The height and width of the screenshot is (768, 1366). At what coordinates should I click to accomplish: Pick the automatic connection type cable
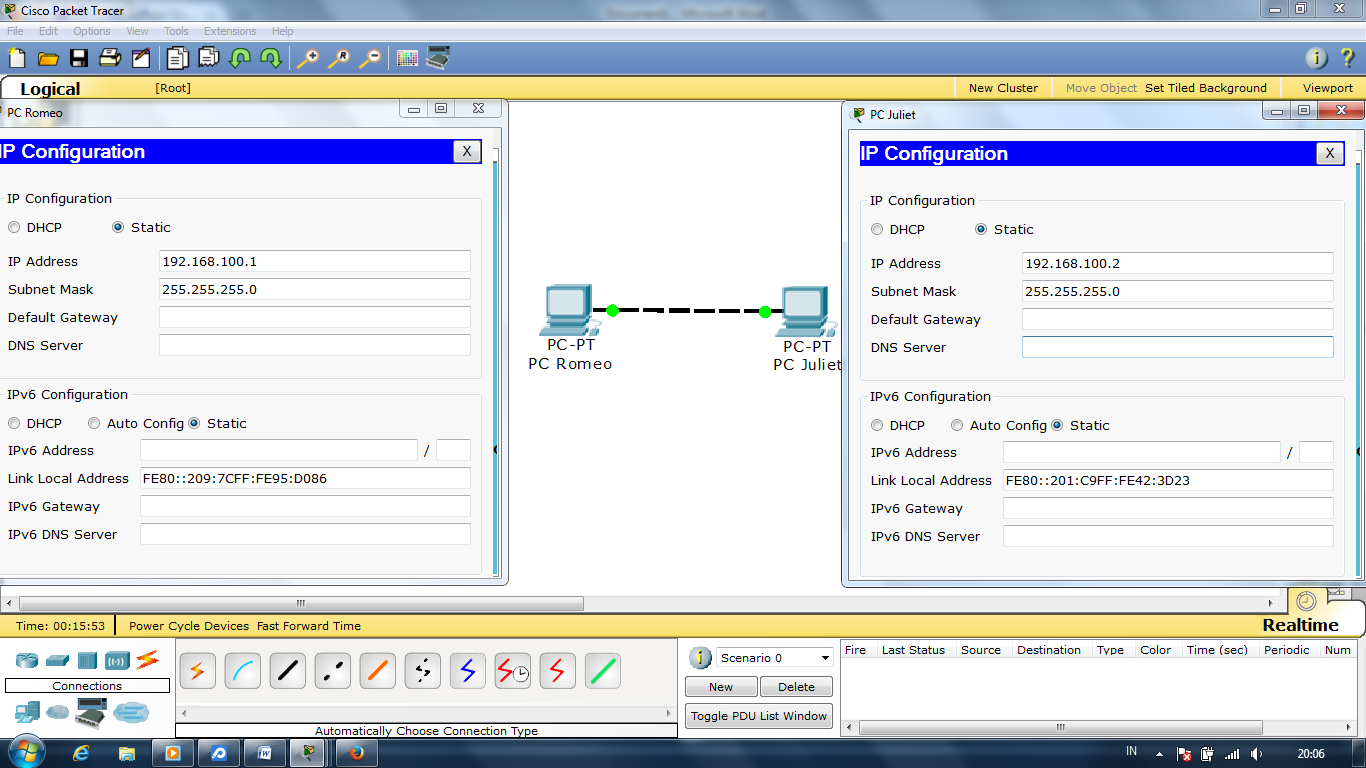pos(197,670)
